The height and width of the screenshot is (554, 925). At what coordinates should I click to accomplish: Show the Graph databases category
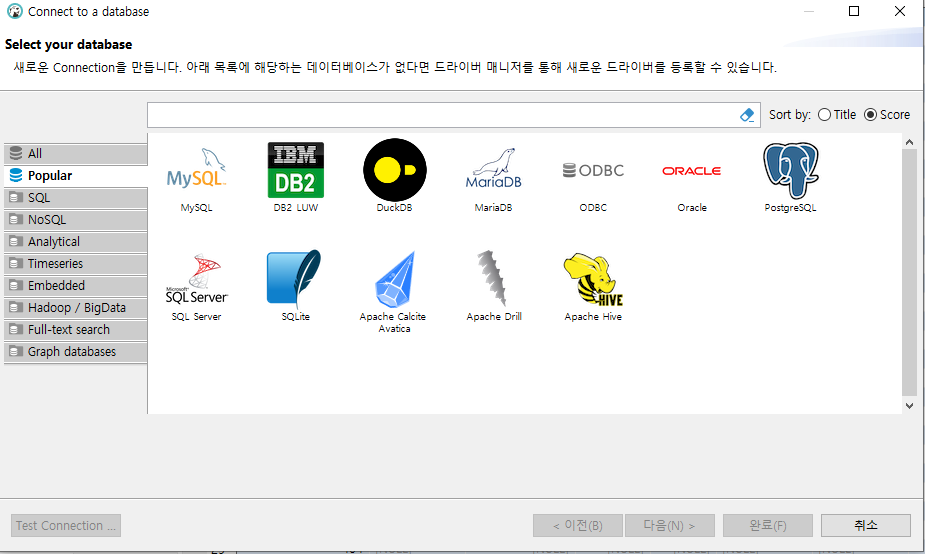(76, 352)
